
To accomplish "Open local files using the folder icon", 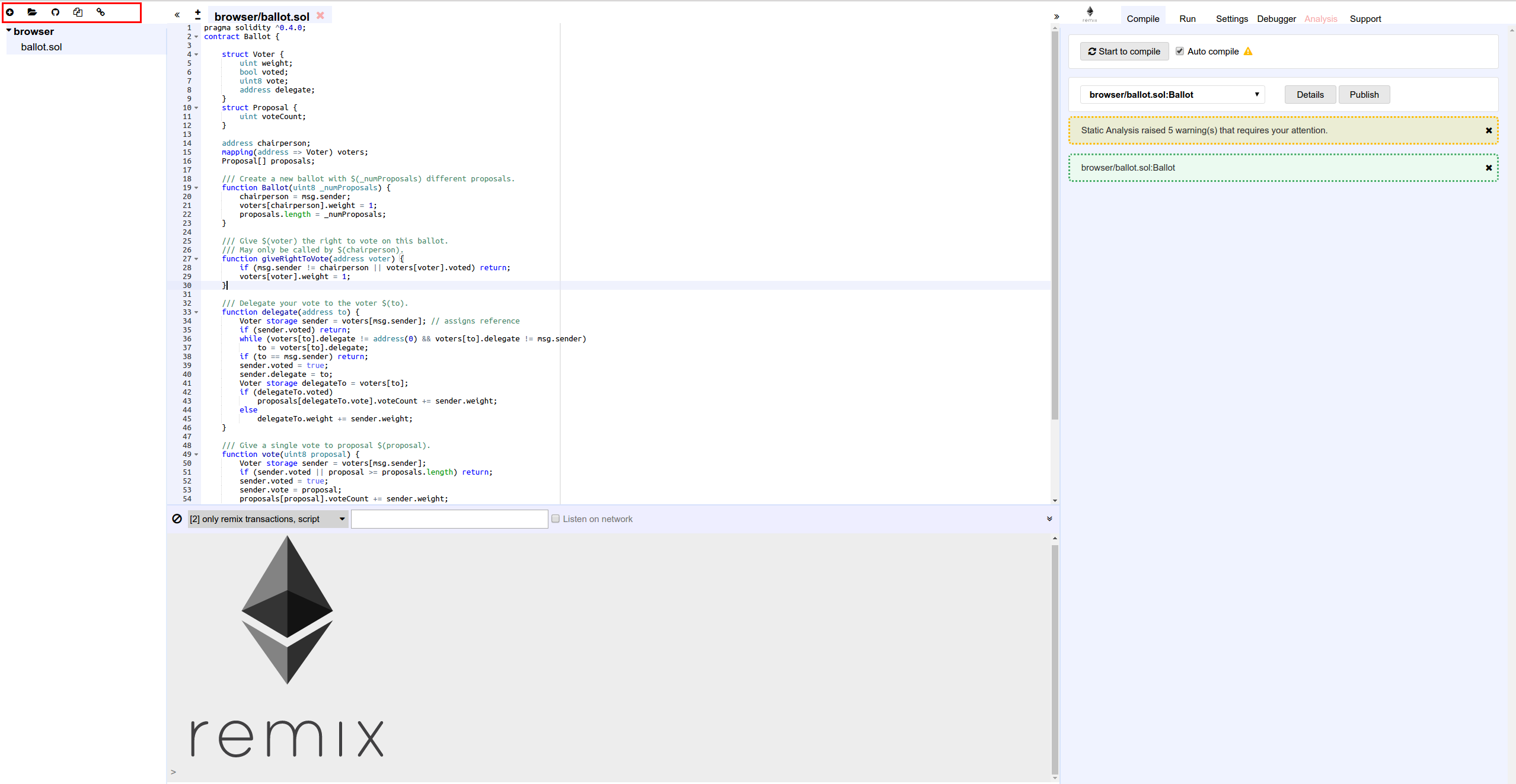I will tap(32, 12).
